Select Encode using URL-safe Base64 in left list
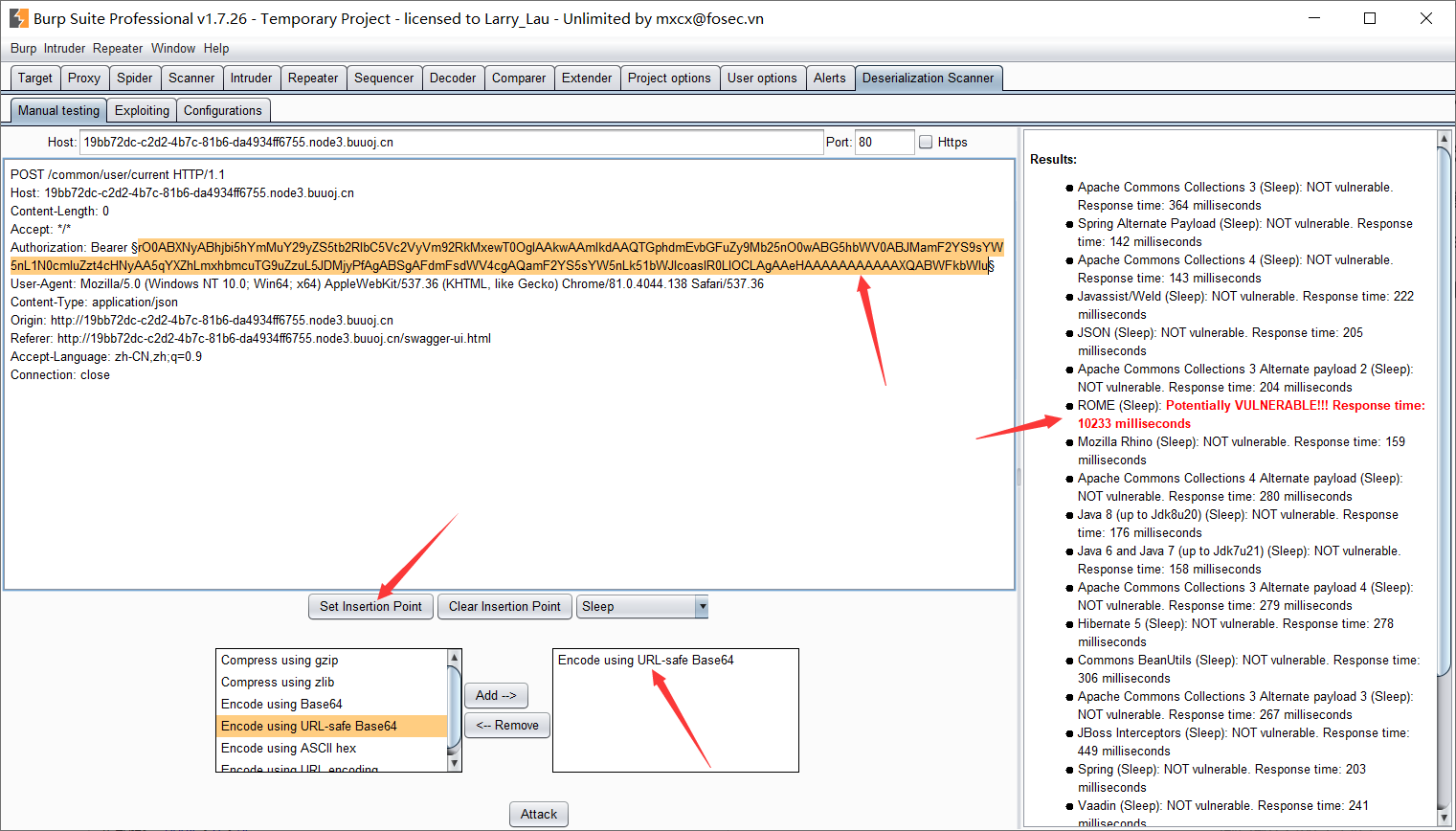Viewport: 1456px width, 831px height. coord(332,727)
